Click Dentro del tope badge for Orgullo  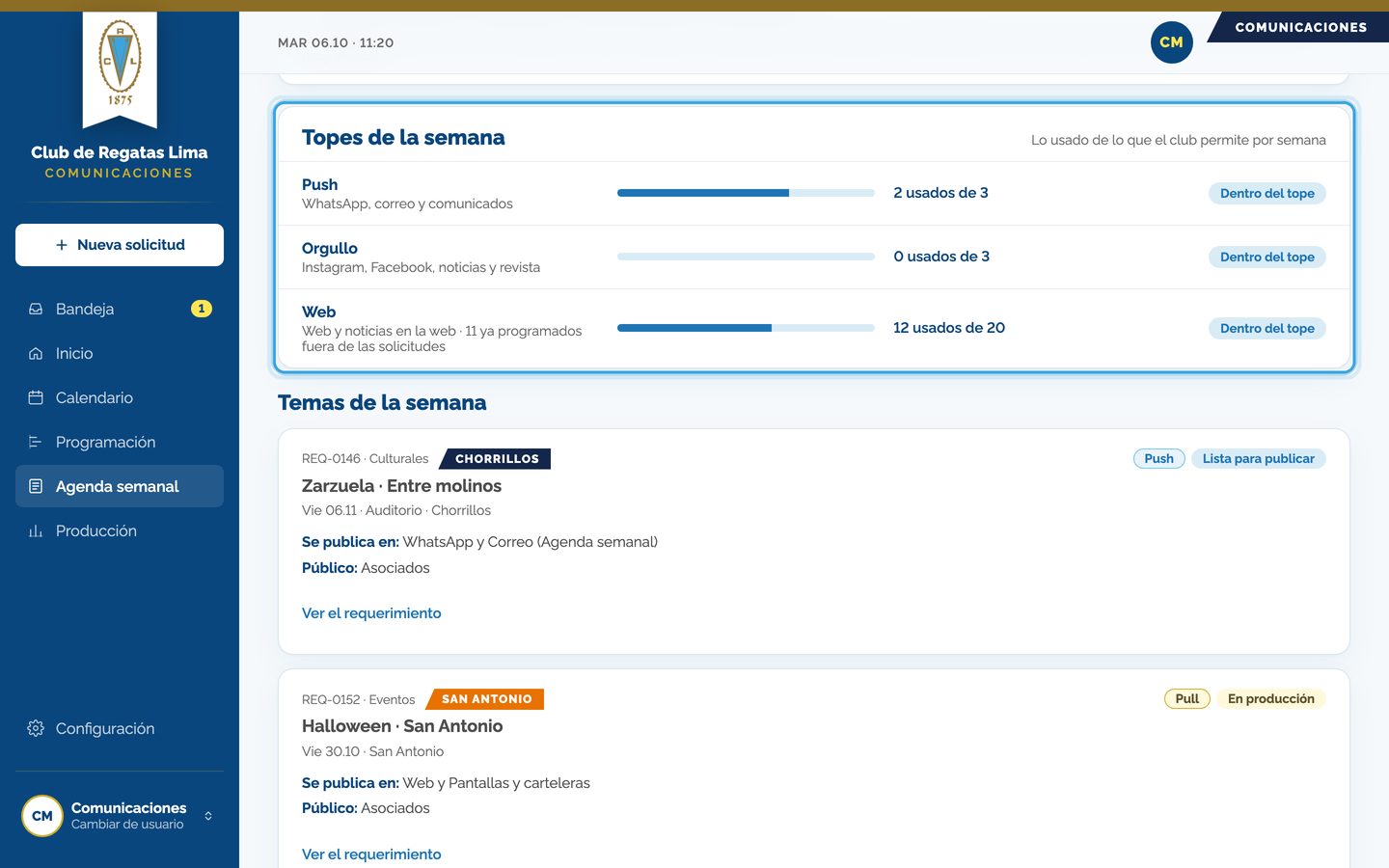(x=1267, y=257)
